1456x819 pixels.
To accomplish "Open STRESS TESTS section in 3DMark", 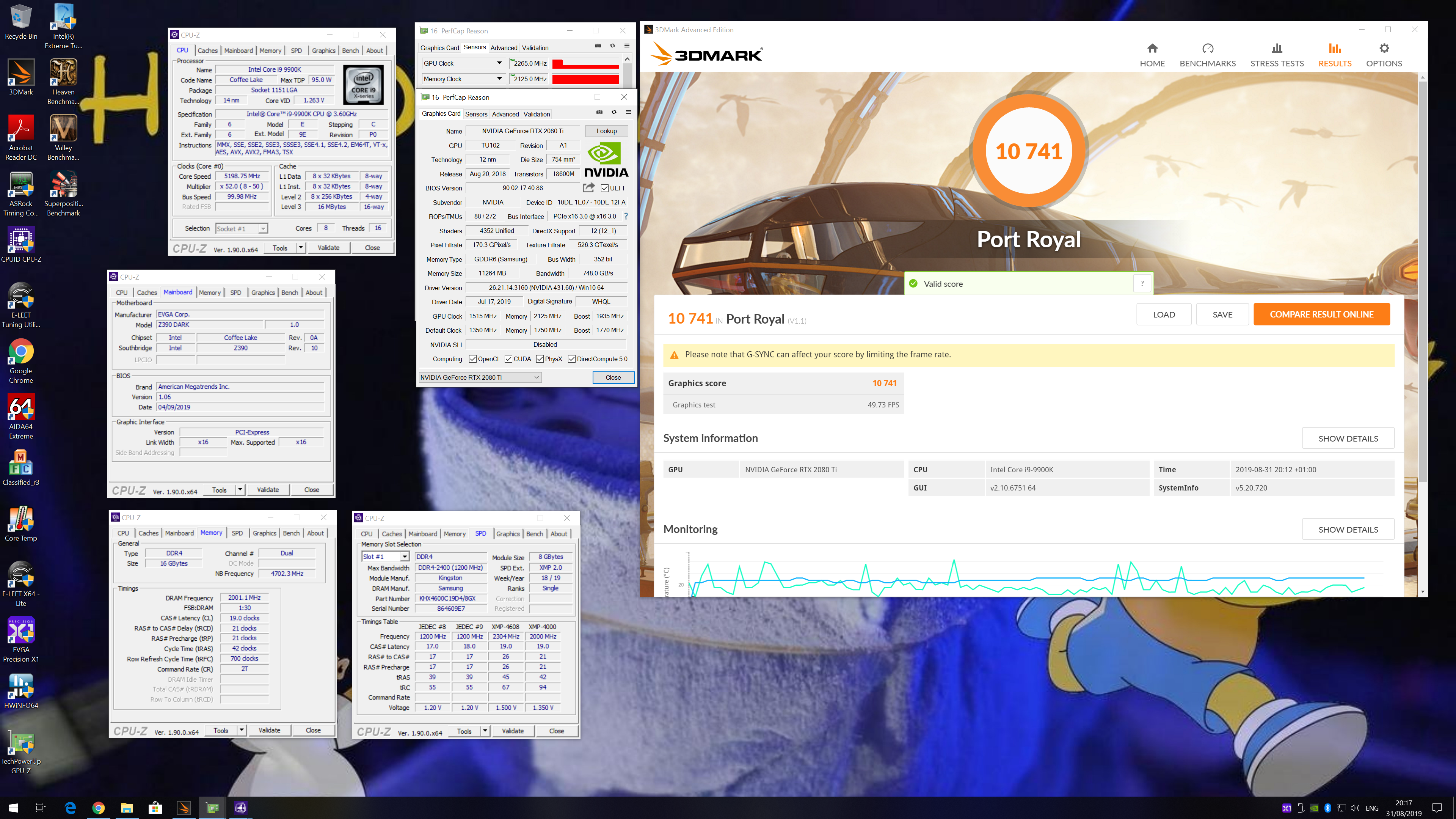I will [x=1276, y=55].
